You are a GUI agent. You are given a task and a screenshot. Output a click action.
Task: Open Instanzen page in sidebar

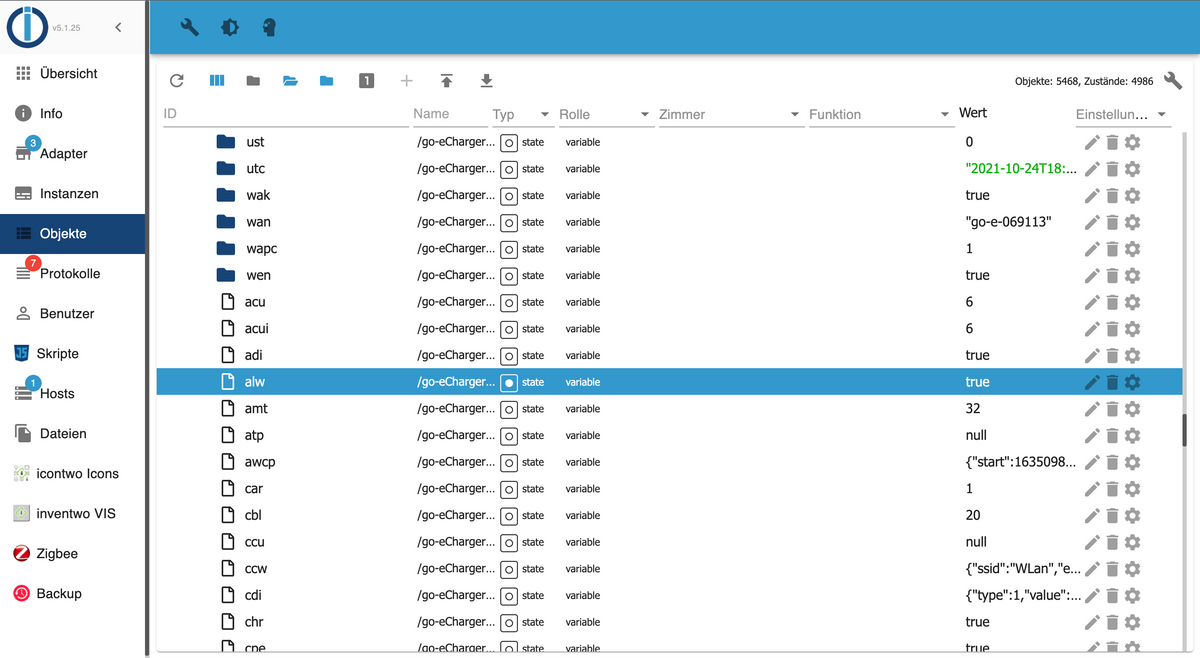click(72, 193)
